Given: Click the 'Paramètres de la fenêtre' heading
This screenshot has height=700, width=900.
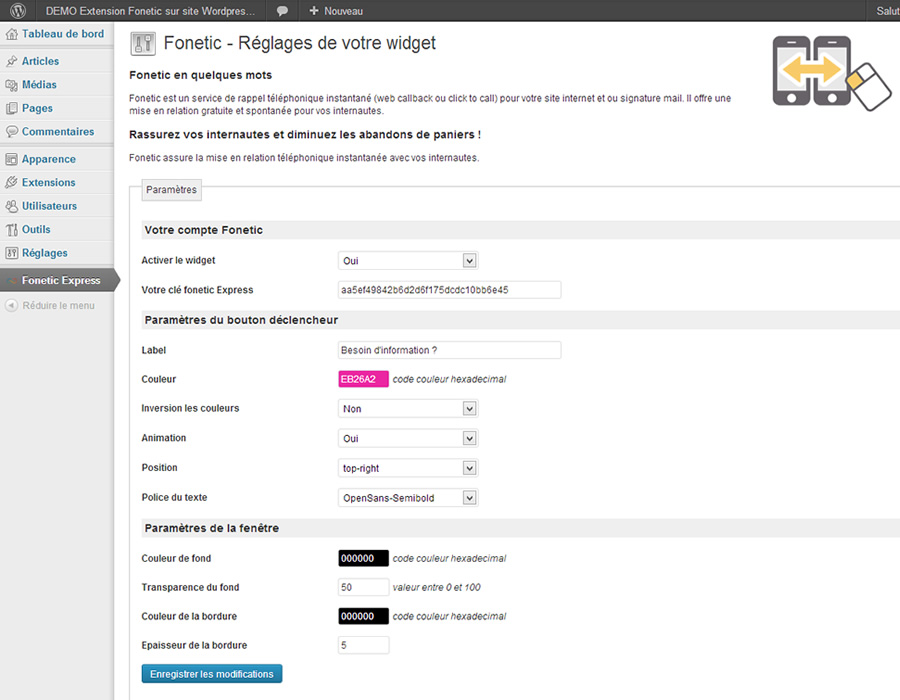Looking at the screenshot, I should pyautogui.click(x=212, y=528).
